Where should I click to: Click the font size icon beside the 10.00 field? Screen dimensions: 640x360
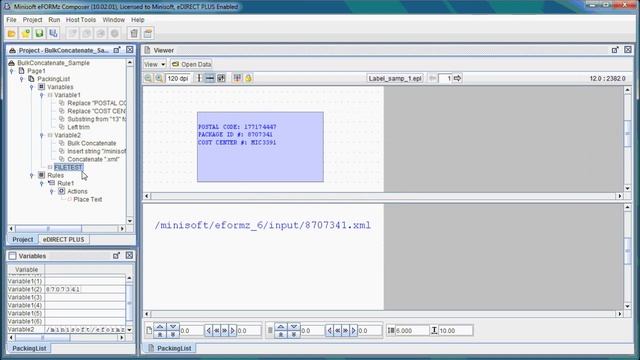tap(434, 331)
